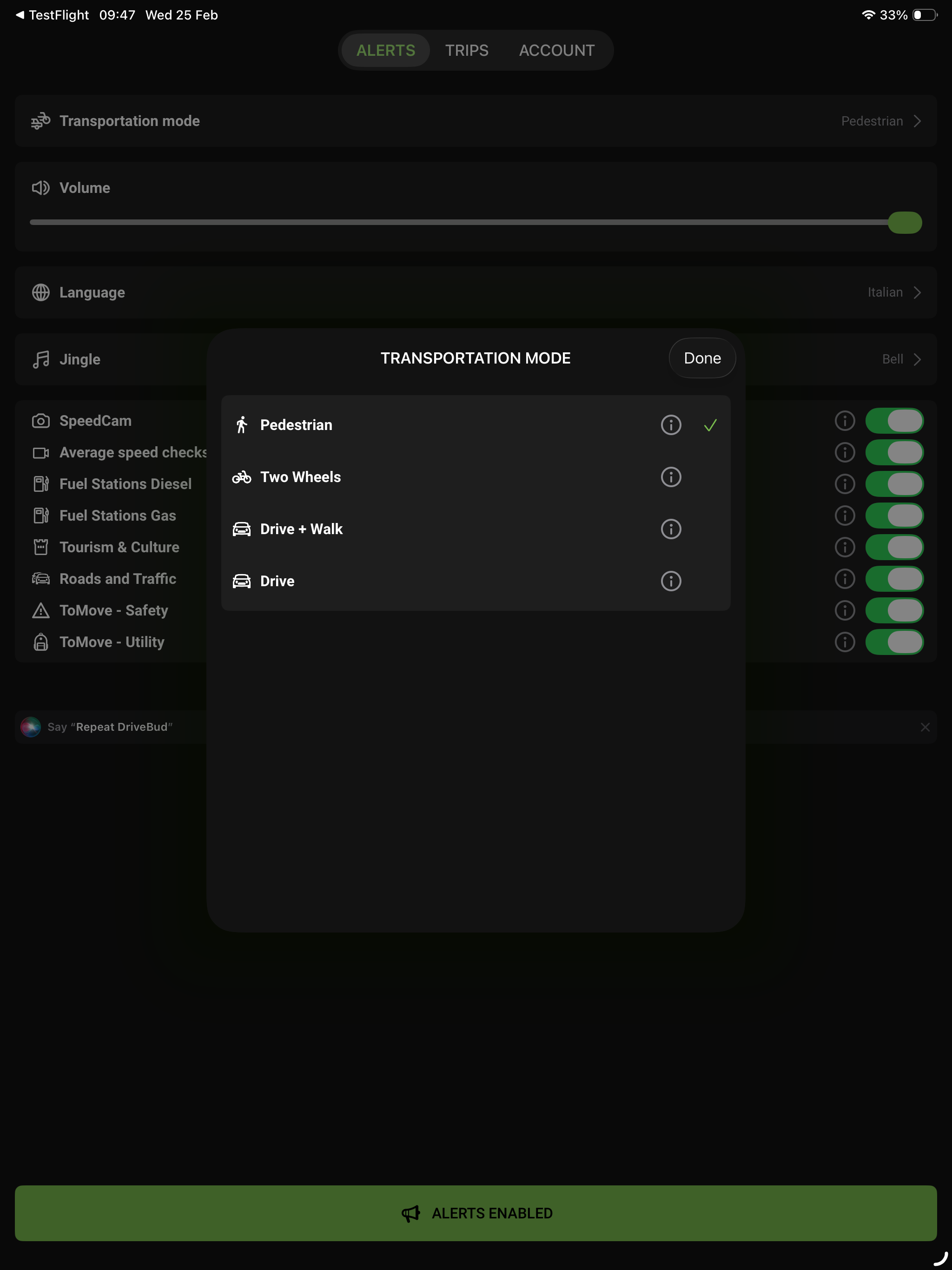Toggle the ToMove - Utility switch
The image size is (952, 1270).
(x=894, y=642)
